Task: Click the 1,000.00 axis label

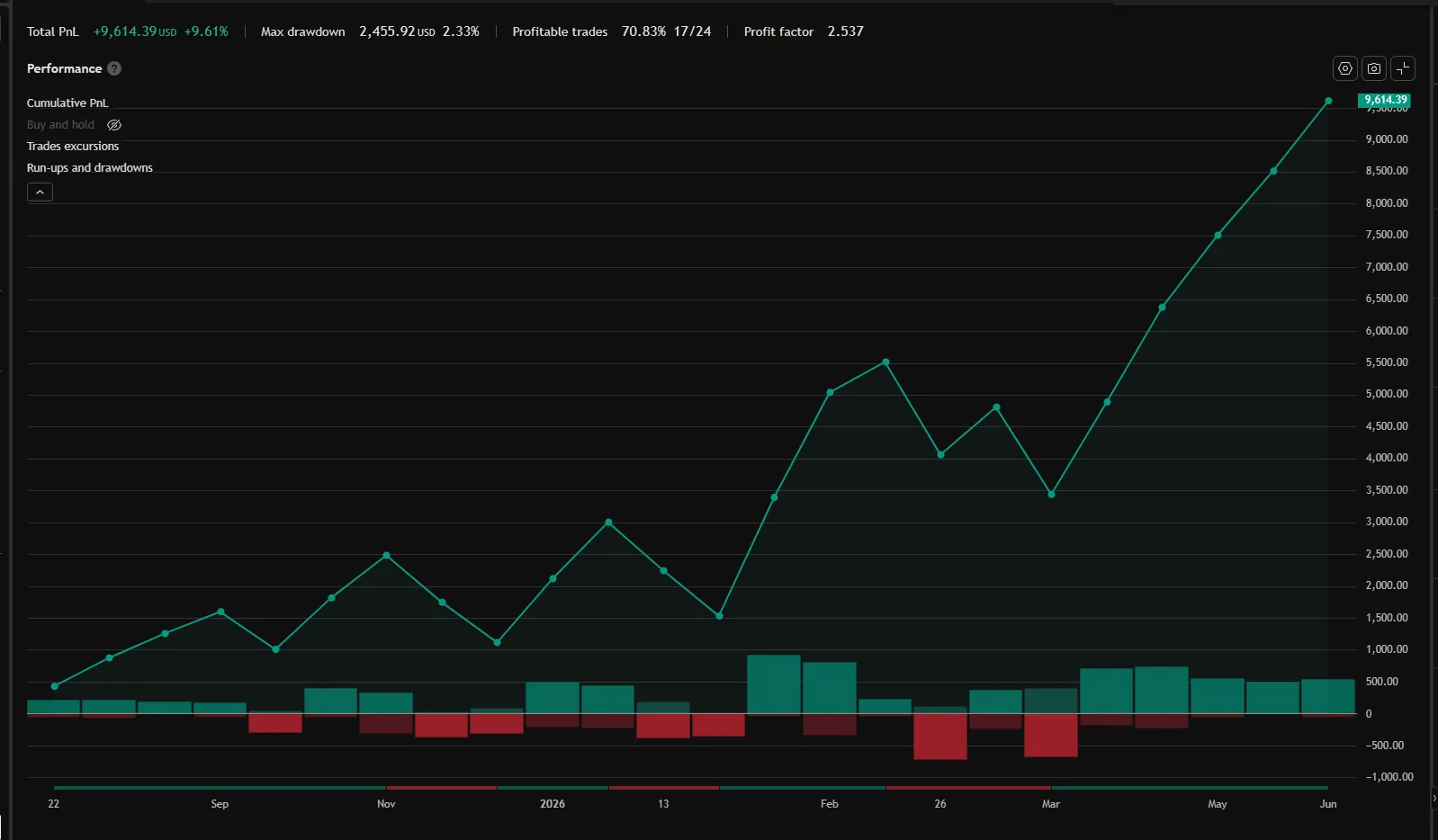Action: pos(1387,649)
